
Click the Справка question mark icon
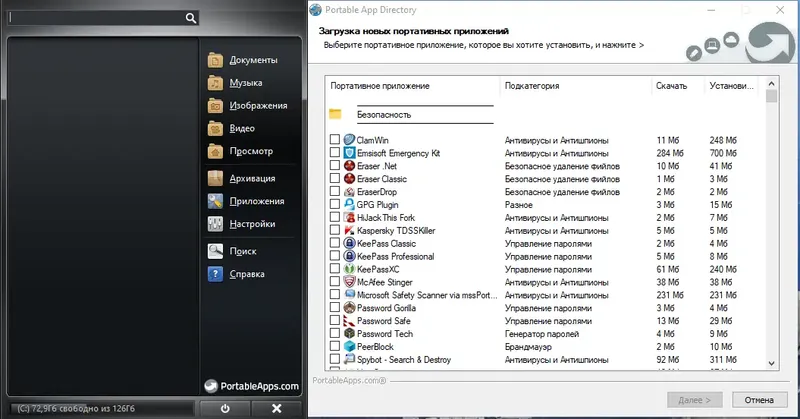click(x=215, y=274)
